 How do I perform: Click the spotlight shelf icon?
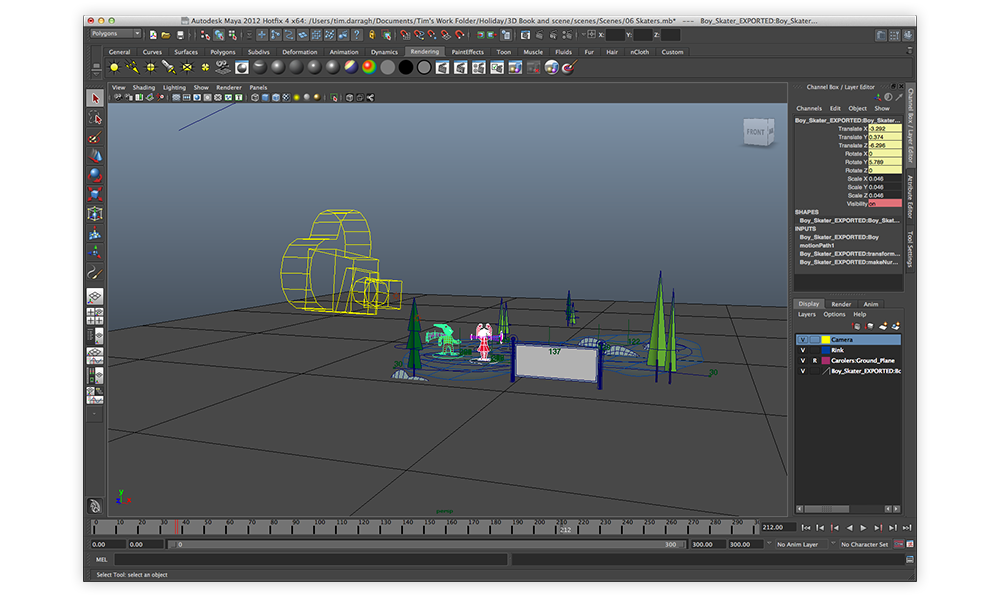(x=169, y=68)
